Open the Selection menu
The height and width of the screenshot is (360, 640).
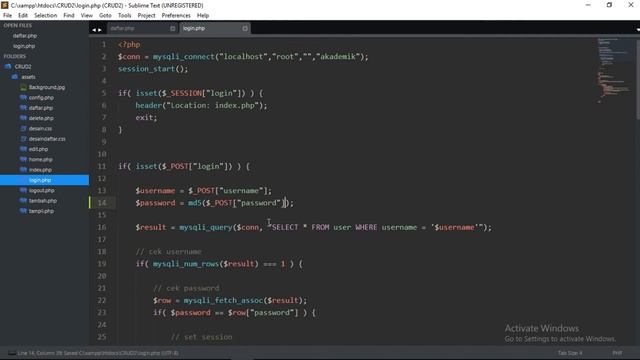(45, 16)
